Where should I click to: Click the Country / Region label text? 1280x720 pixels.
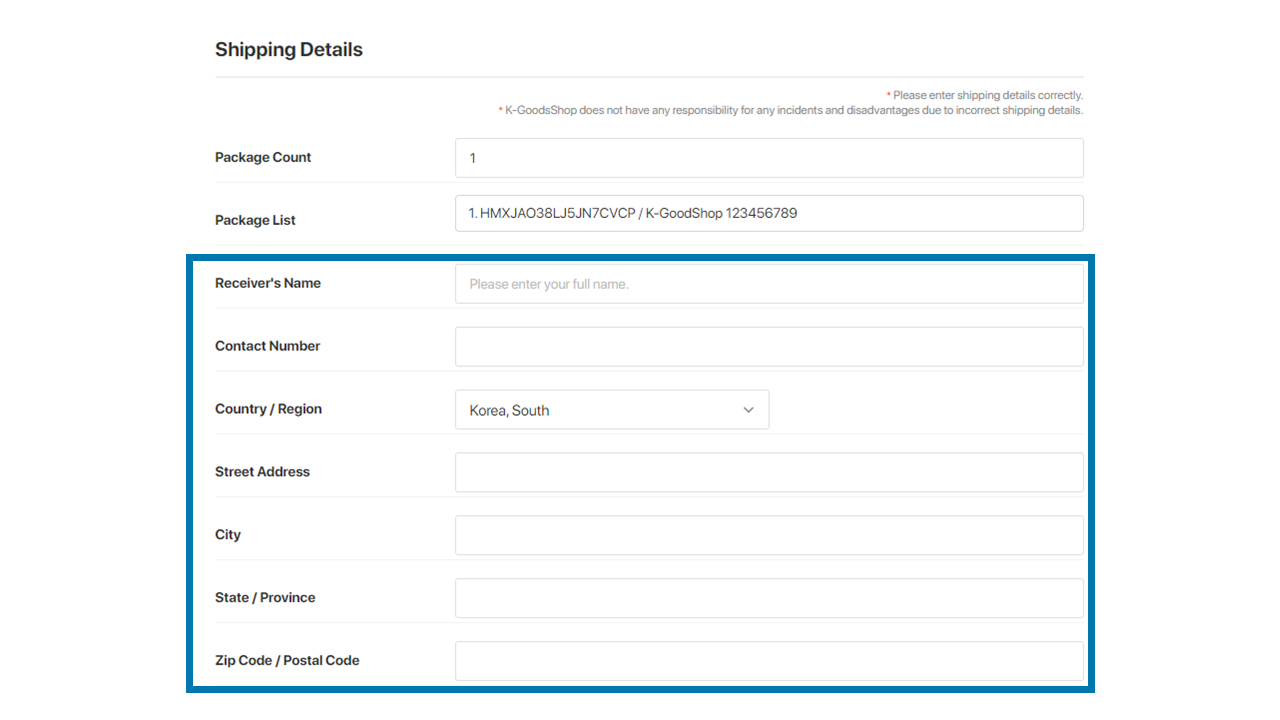click(268, 409)
